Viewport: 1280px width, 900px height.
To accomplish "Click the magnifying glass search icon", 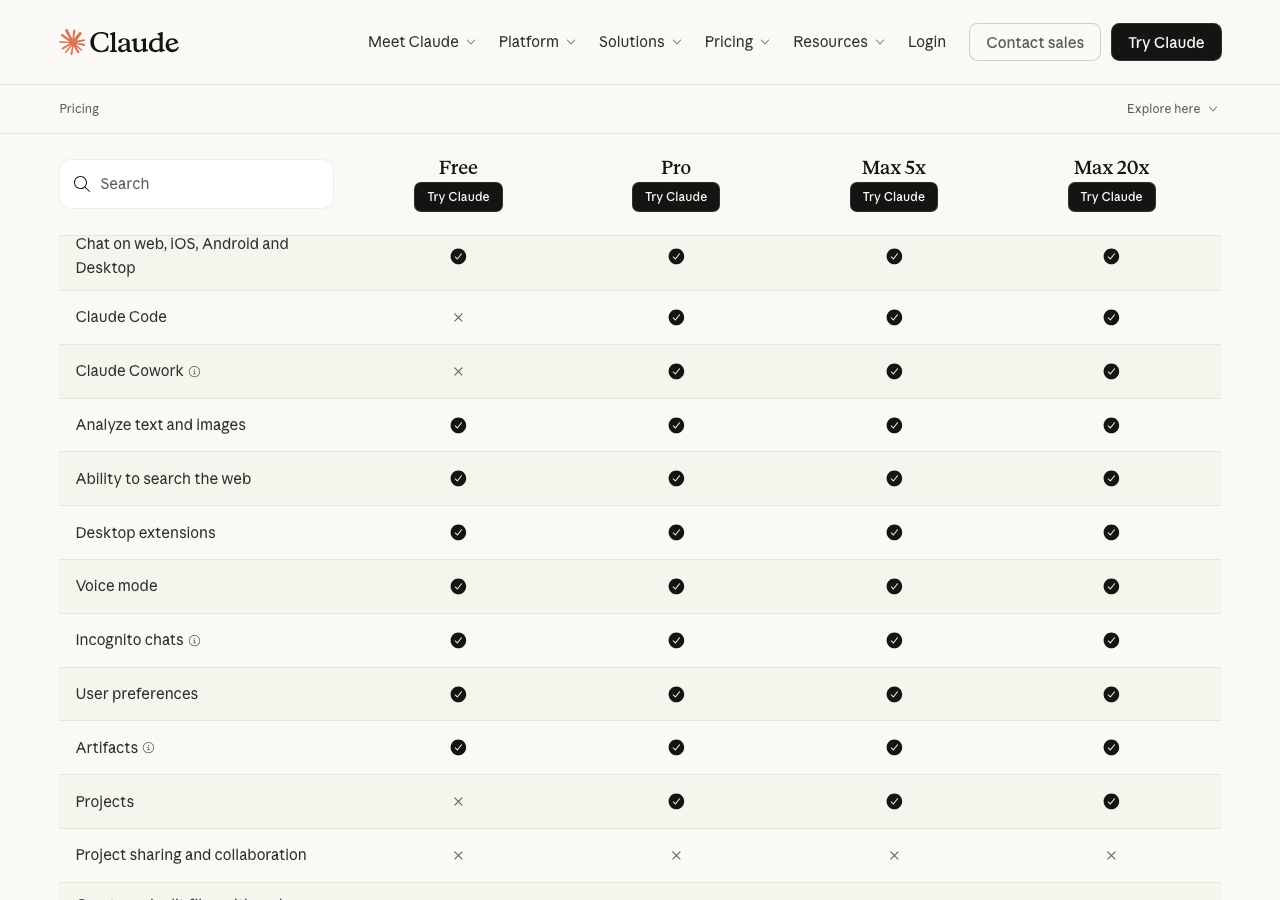I will click(x=82, y=184).
